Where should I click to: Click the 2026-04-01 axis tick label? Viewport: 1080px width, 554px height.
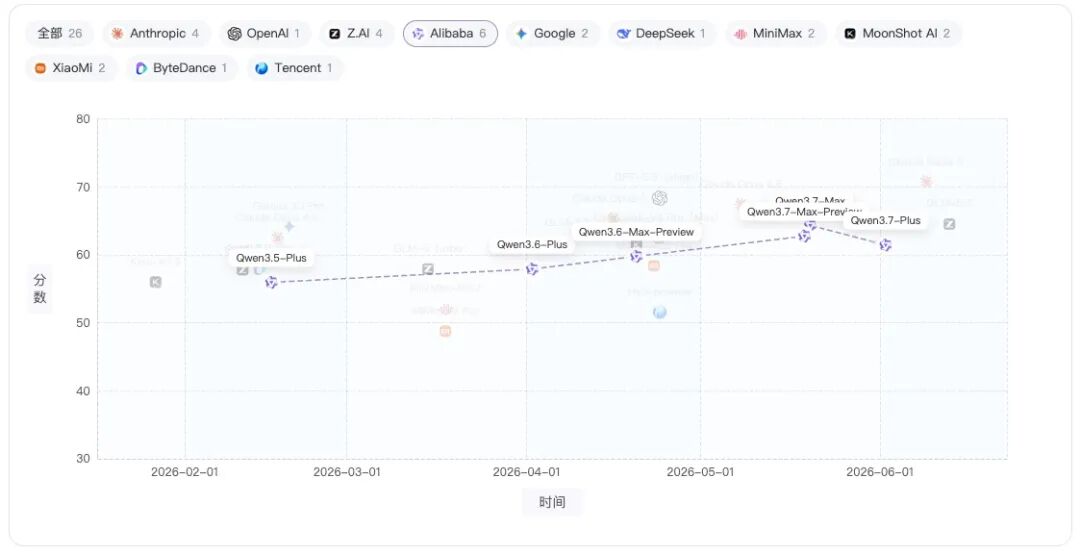pos(526,472)
